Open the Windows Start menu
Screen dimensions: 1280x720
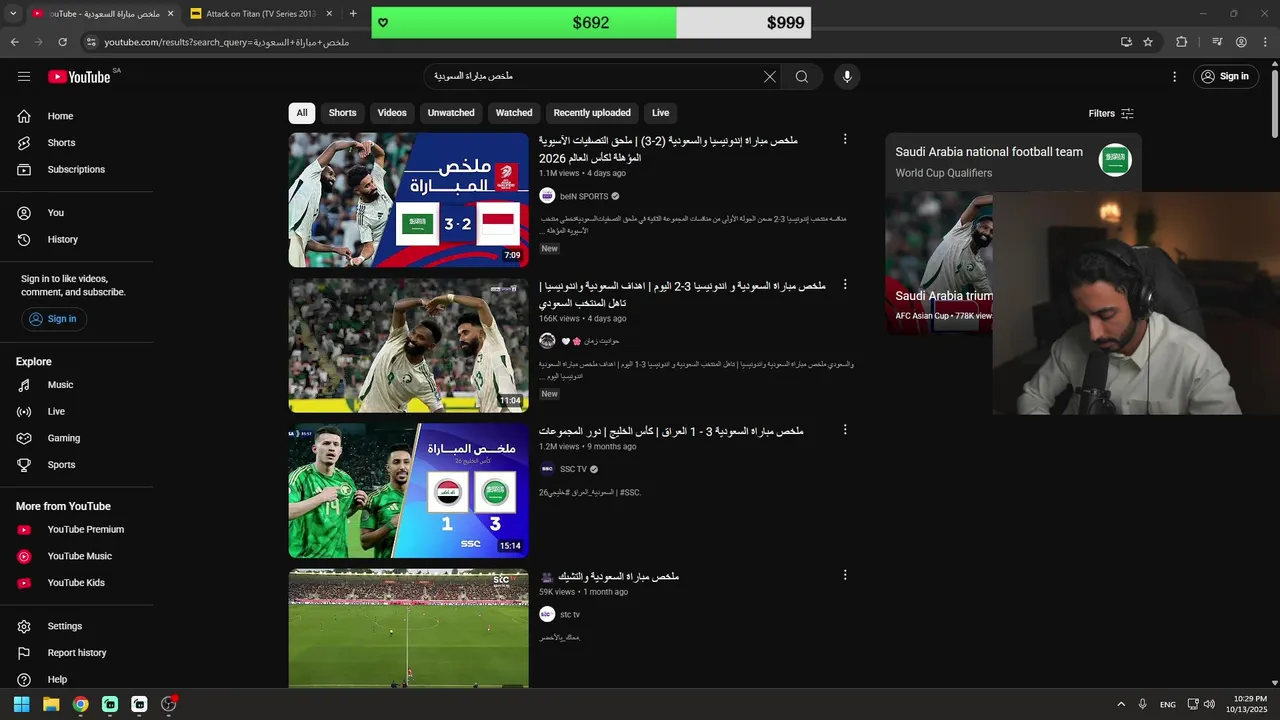[x=21, y=704]
